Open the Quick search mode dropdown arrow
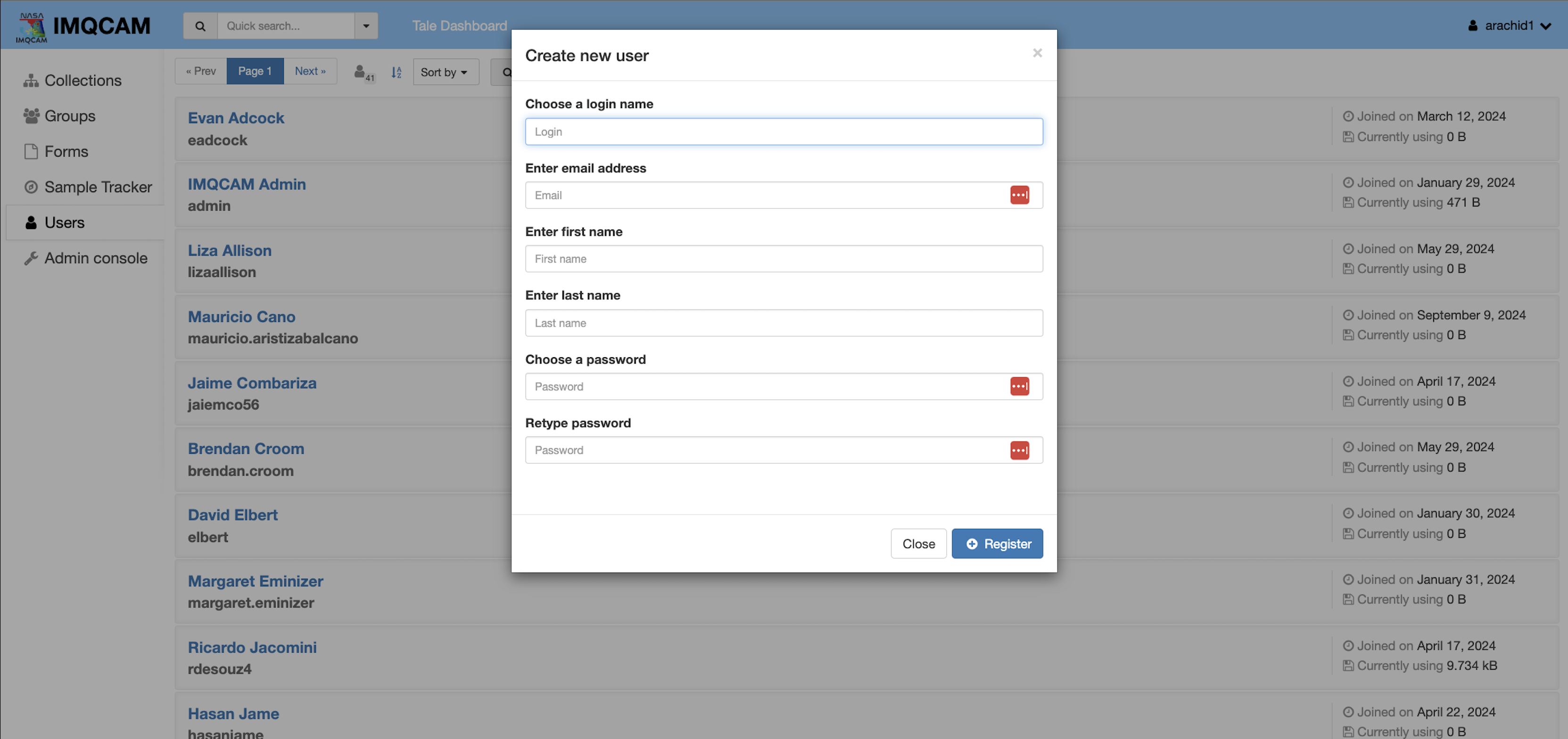 (366, 26)
